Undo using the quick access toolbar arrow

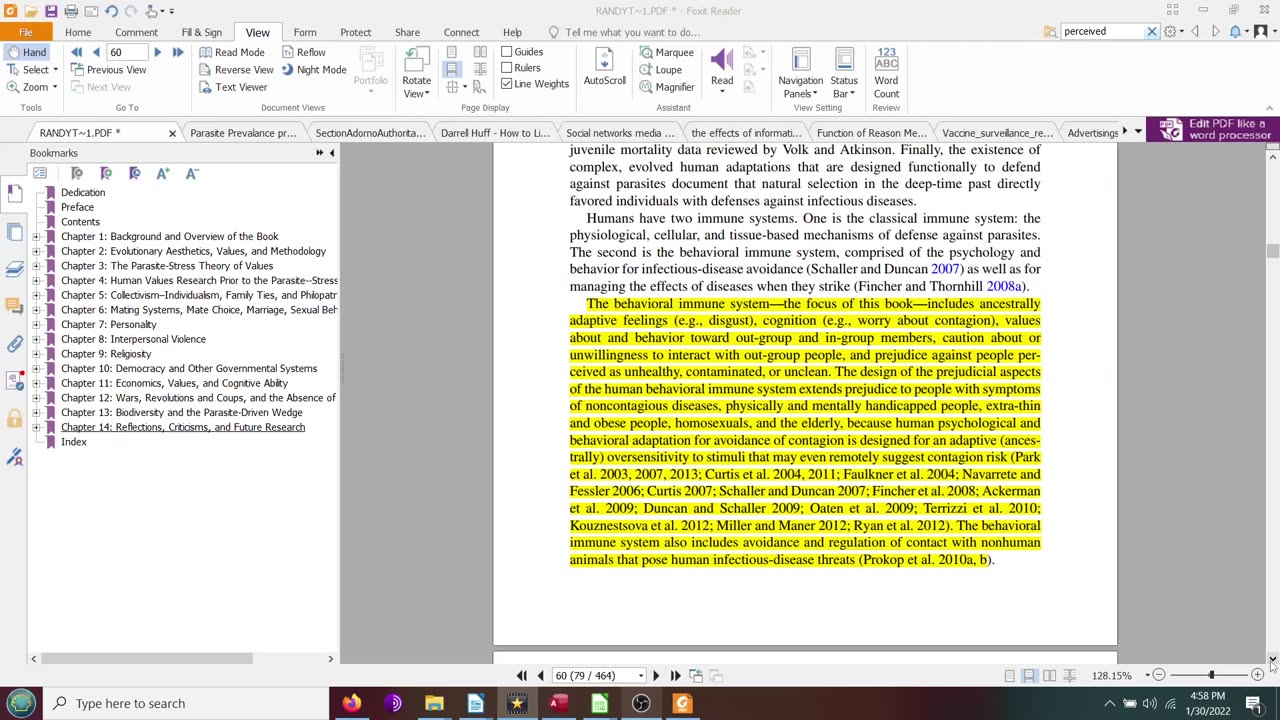pyautogui.click(x=111, y=11)
